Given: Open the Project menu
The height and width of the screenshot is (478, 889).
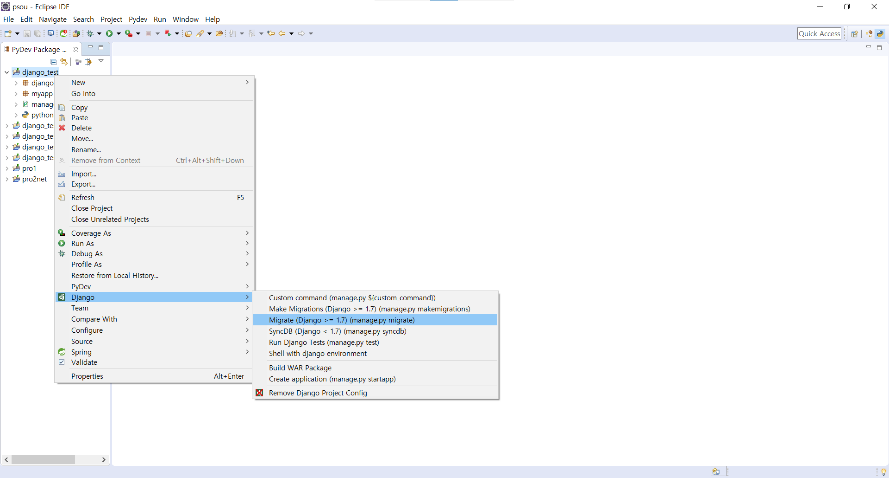Looking at the screenshot, I should pos(111,19).
